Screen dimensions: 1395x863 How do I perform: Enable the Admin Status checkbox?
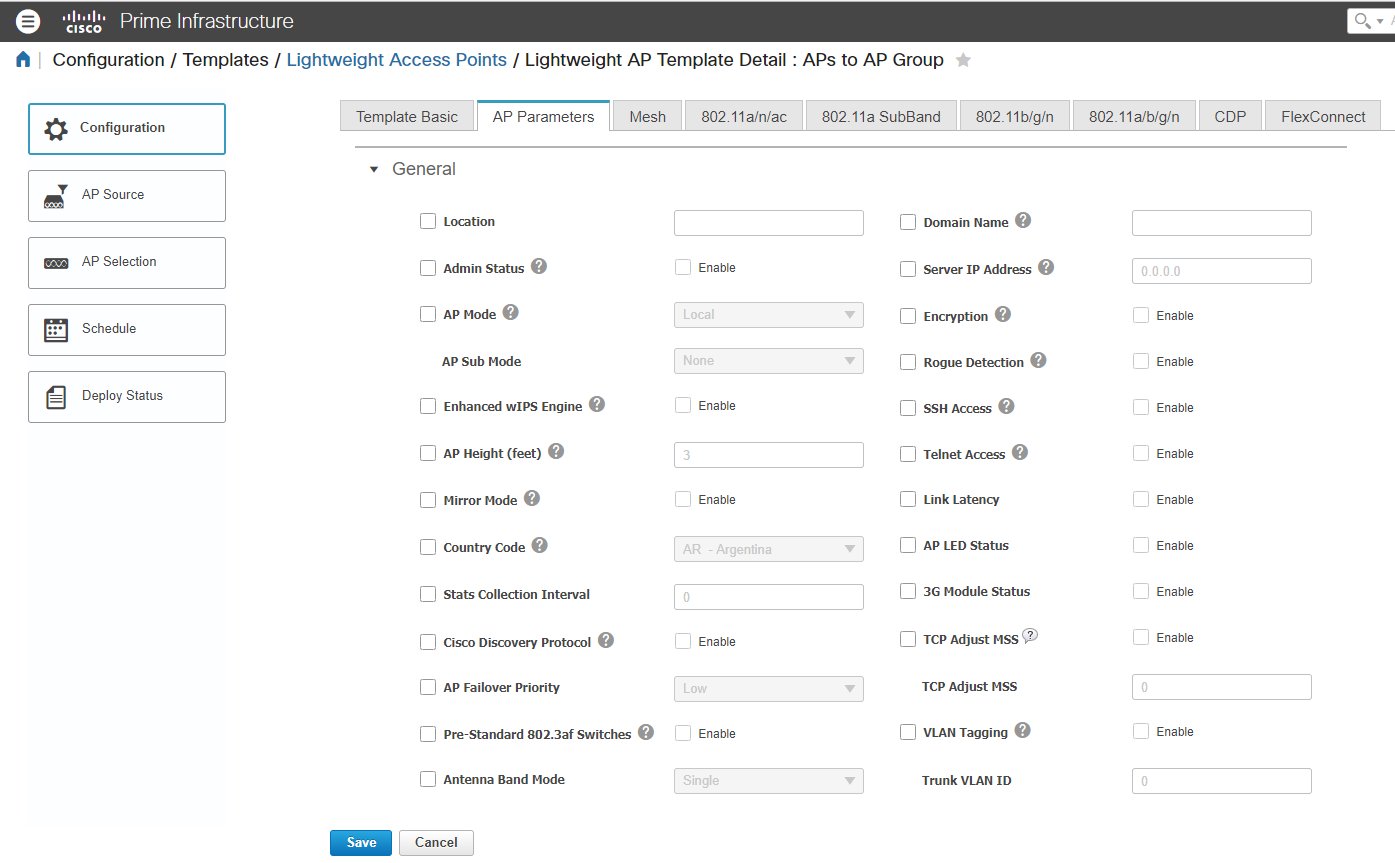click(428, 267)
